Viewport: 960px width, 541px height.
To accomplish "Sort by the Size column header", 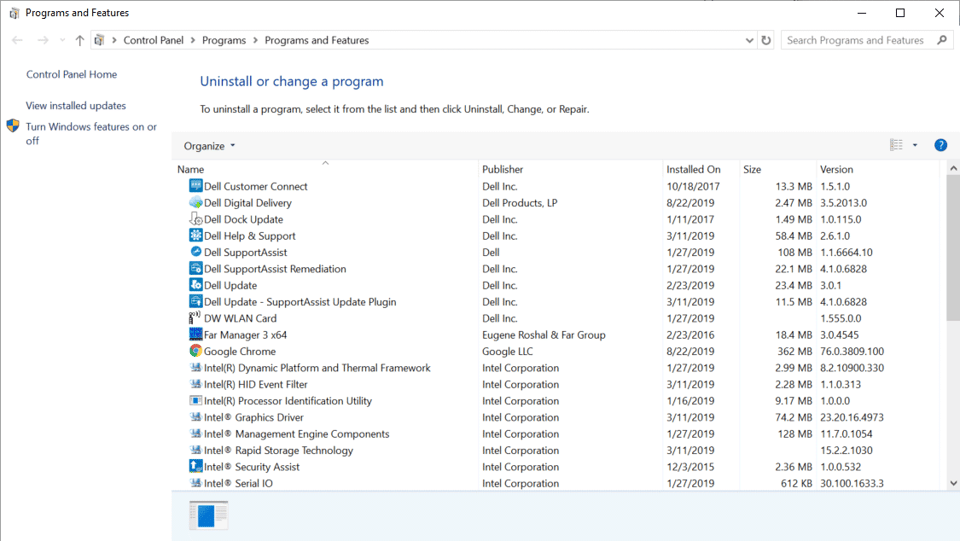I will click(778, 169).
